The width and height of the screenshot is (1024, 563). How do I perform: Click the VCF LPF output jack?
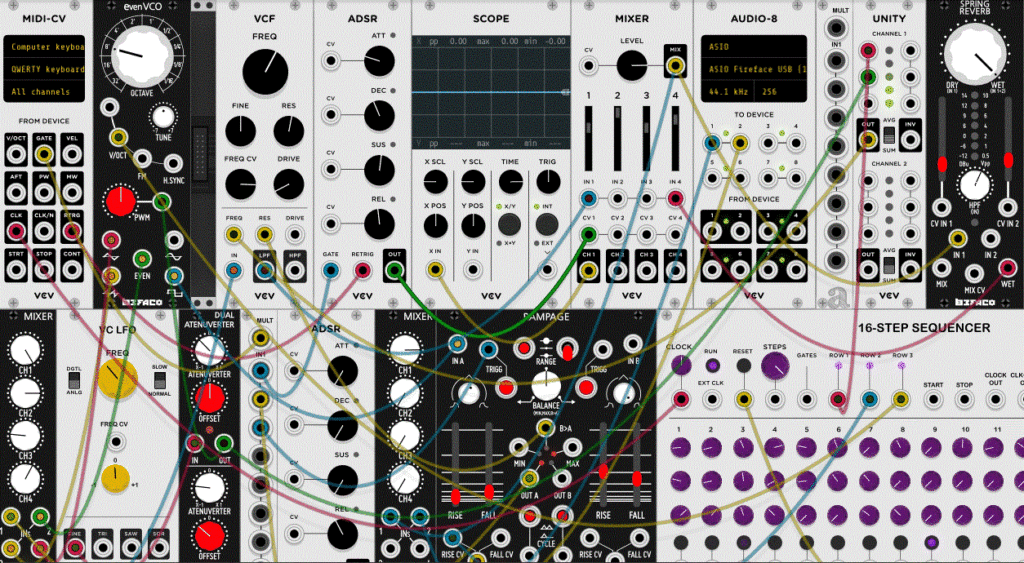pyautogui.click(x=264, y=270)
